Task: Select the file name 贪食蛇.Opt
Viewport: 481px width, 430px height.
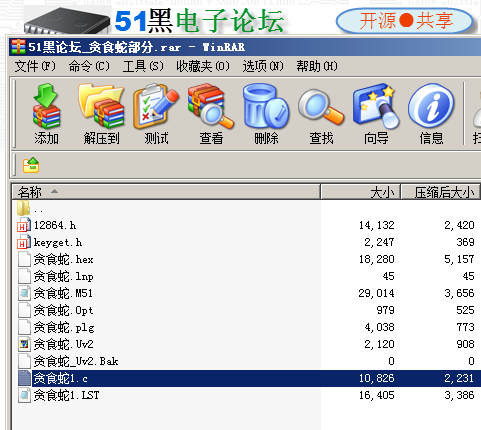Action: (x=63, y=310)
